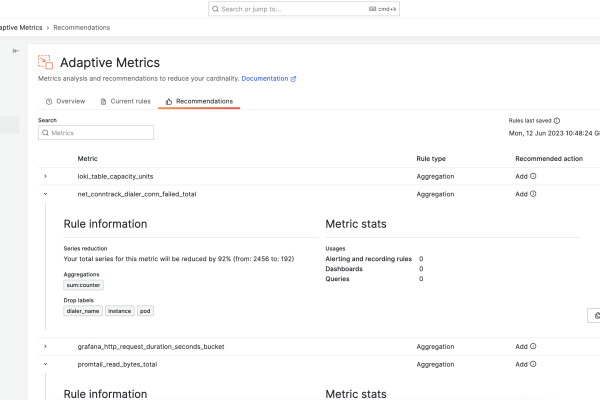
Task: Click the partially visible button at right edge
Action: click(x=594, y=315)
